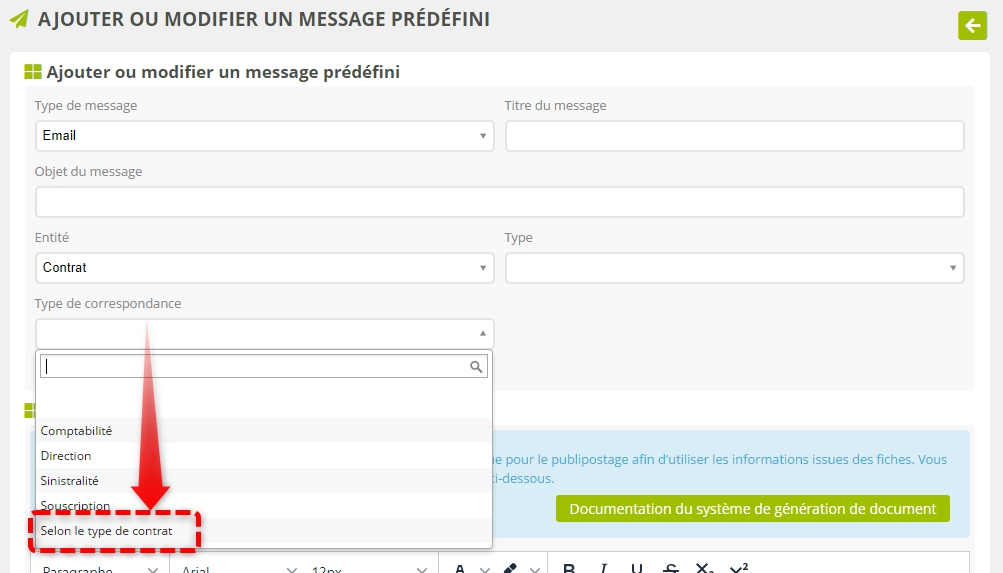Click the search magnifier icon in the dropdown

(x=477, y=366)
